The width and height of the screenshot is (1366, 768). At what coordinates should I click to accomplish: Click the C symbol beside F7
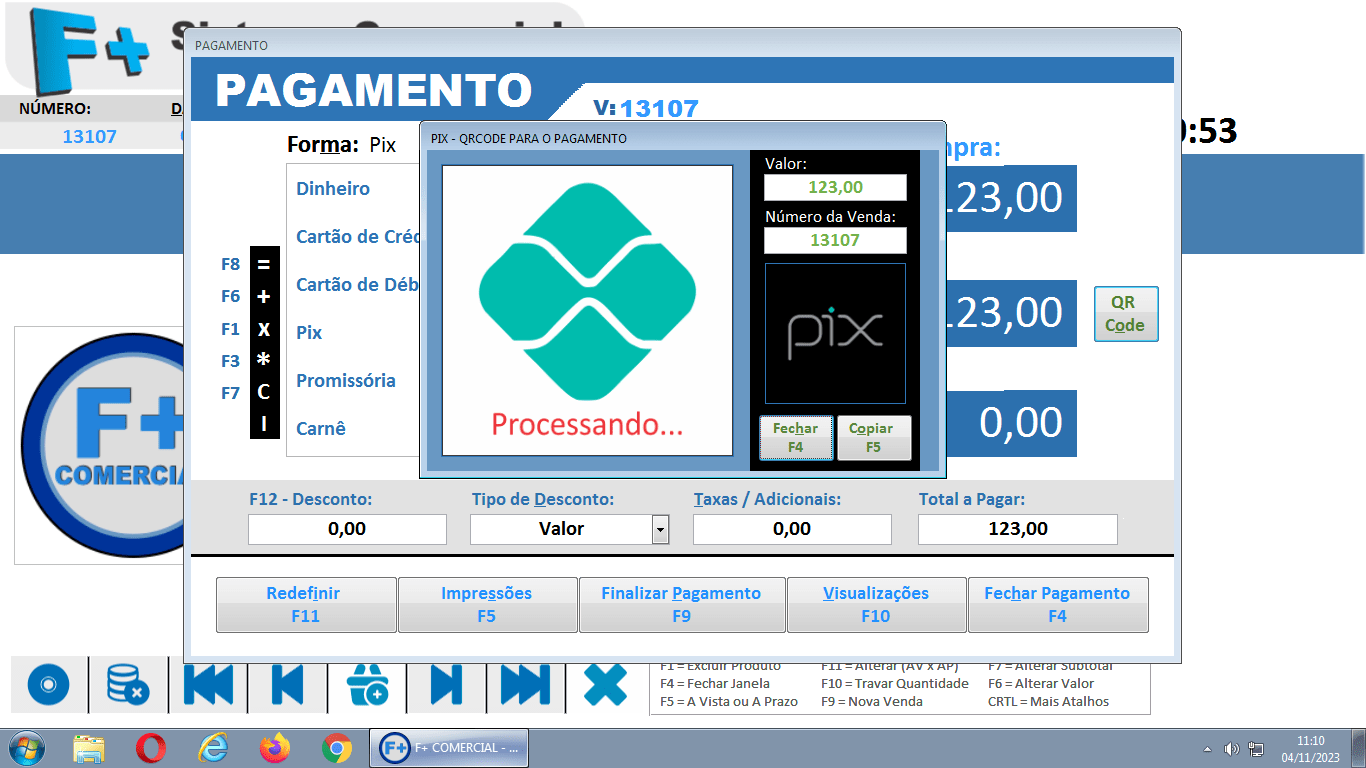(x=264, y=392)
